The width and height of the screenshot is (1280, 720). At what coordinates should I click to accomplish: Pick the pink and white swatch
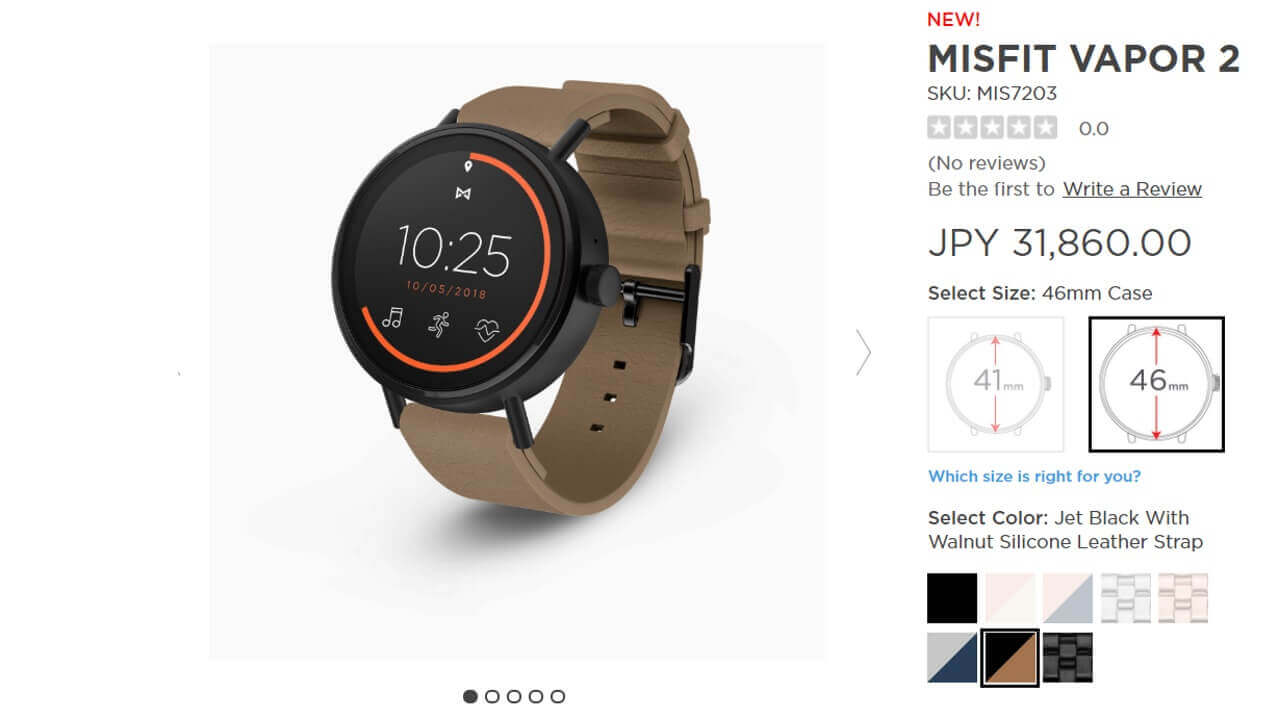click(x=1010, y=598)
